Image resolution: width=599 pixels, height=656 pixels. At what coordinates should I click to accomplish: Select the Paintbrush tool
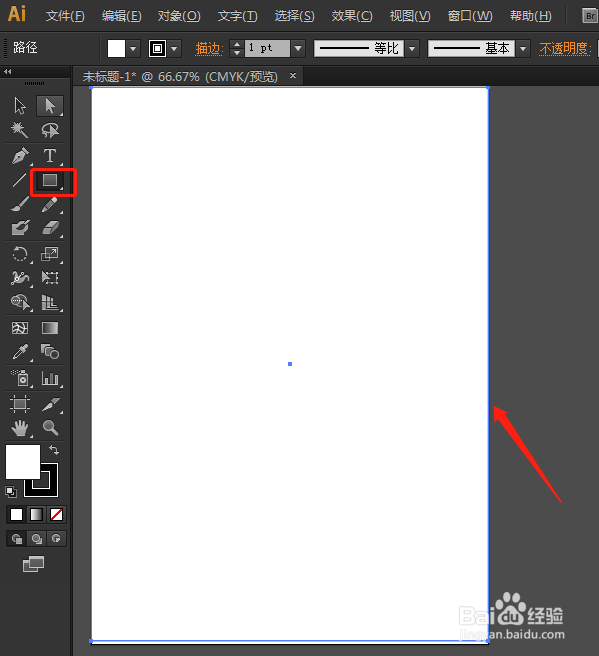tap(20, 205)
